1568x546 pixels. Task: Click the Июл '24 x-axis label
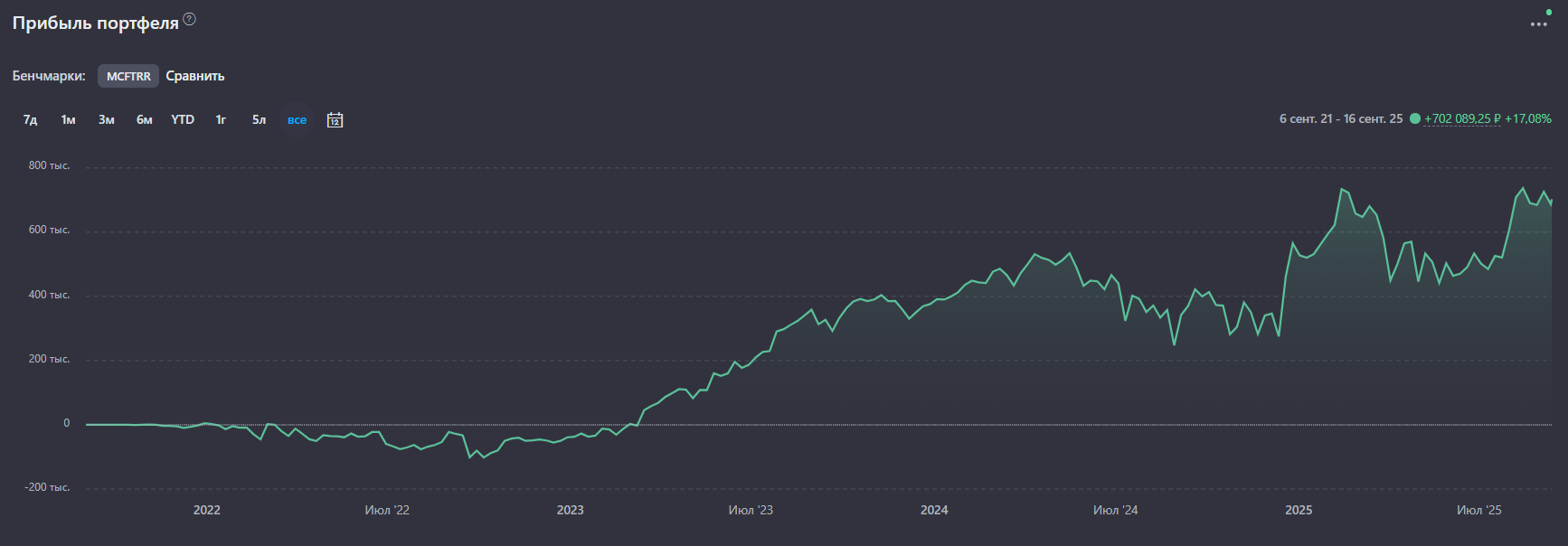(1116, 510)
